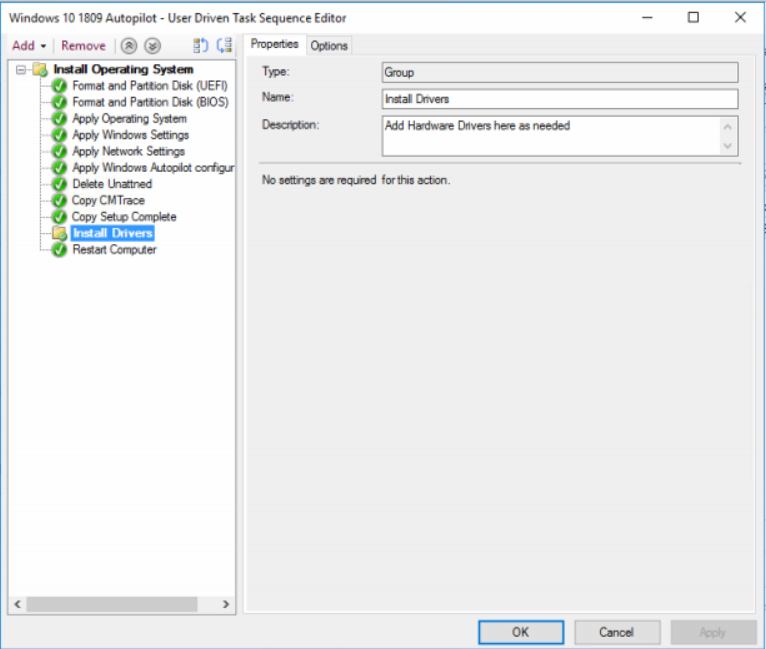The width and height of the screenshot is (766, 649).
Task: Switch to the Properties tab
Action: (275, 44)
